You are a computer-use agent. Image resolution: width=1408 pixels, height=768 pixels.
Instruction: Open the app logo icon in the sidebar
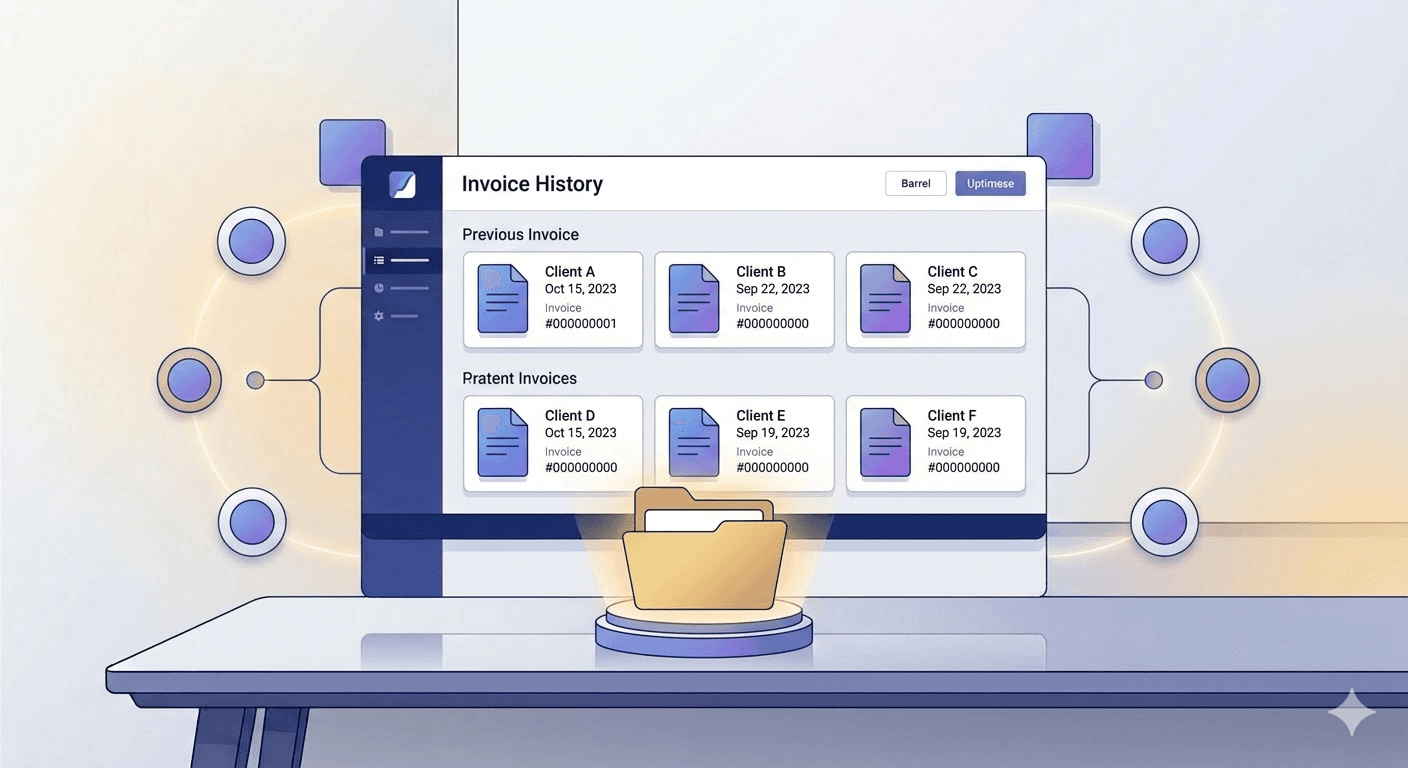402,184
